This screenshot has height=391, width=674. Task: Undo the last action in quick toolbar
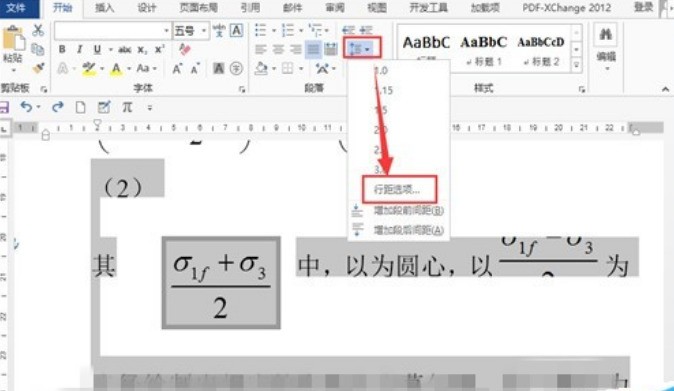point(26,106)
